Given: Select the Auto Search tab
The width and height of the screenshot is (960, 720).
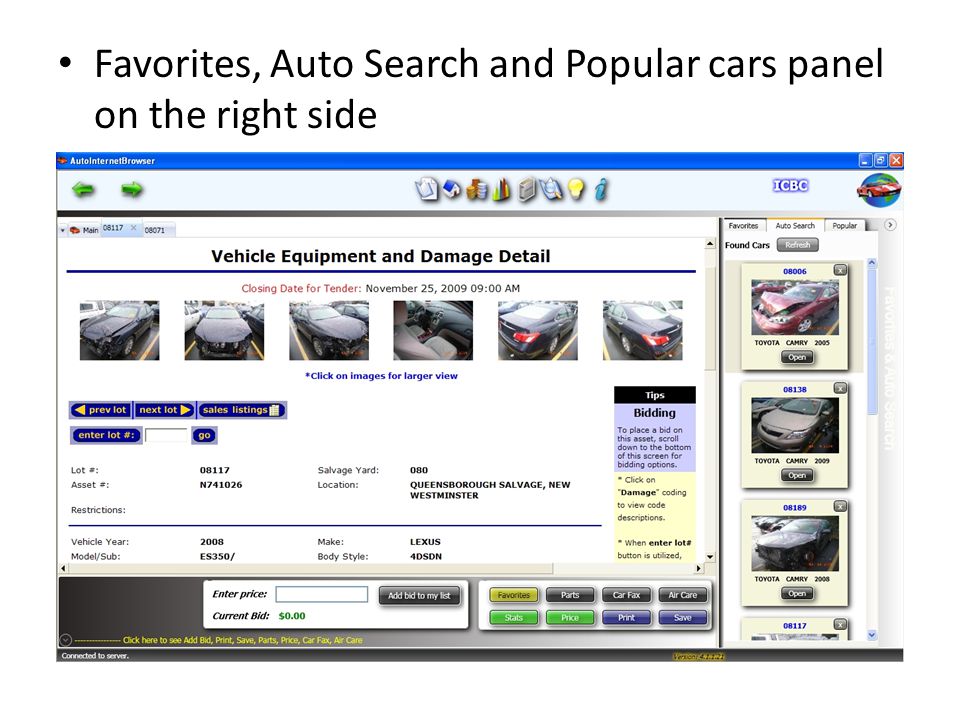Looking at the screenshot, I should (x=795, y=226).
